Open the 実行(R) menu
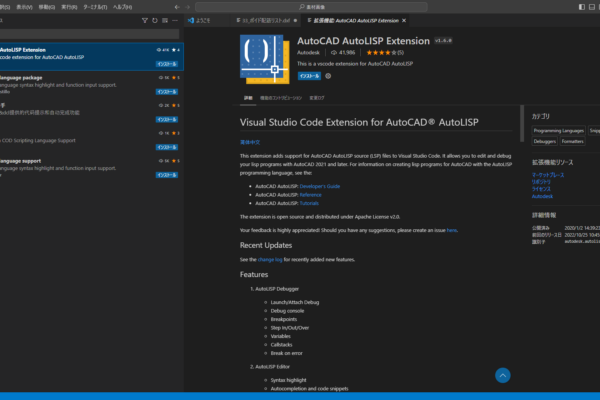Screen dimensions: 600x400 [x=69, y=7]
